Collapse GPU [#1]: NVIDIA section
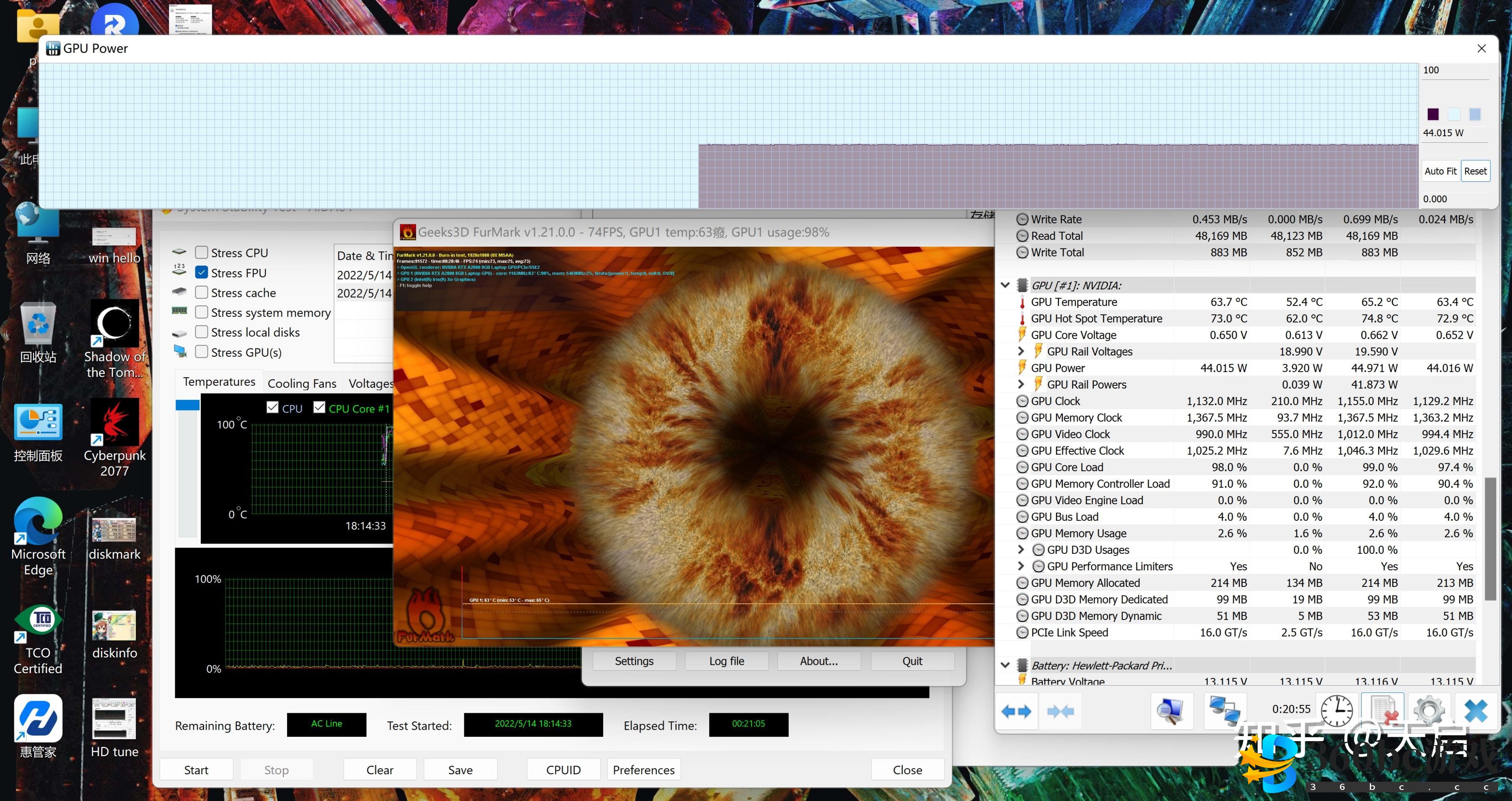Viewport: 1512px width, 801px height. [1005, 285]
